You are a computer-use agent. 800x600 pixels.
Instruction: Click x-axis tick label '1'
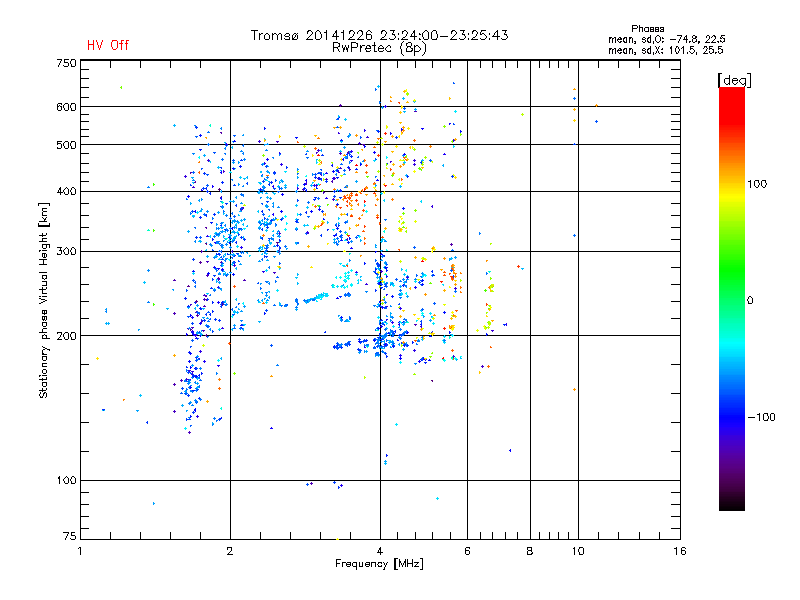point(80,551)
